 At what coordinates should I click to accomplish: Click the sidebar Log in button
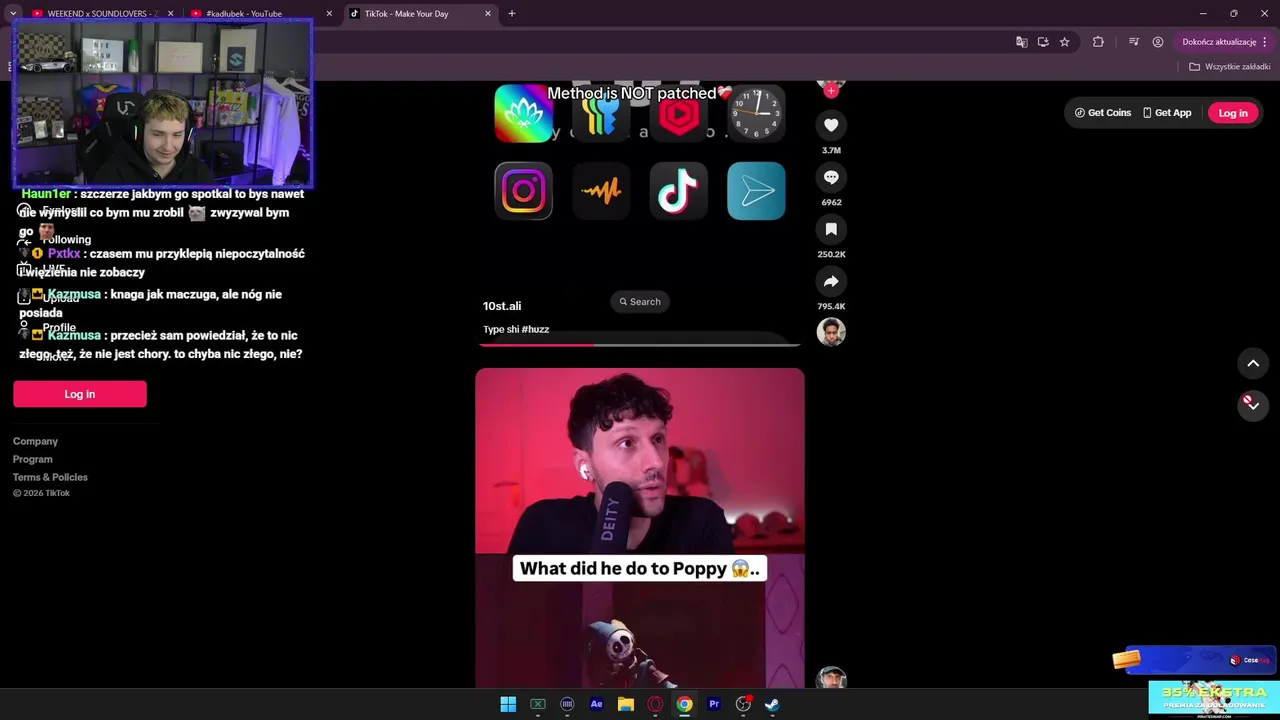click(80, 394)
